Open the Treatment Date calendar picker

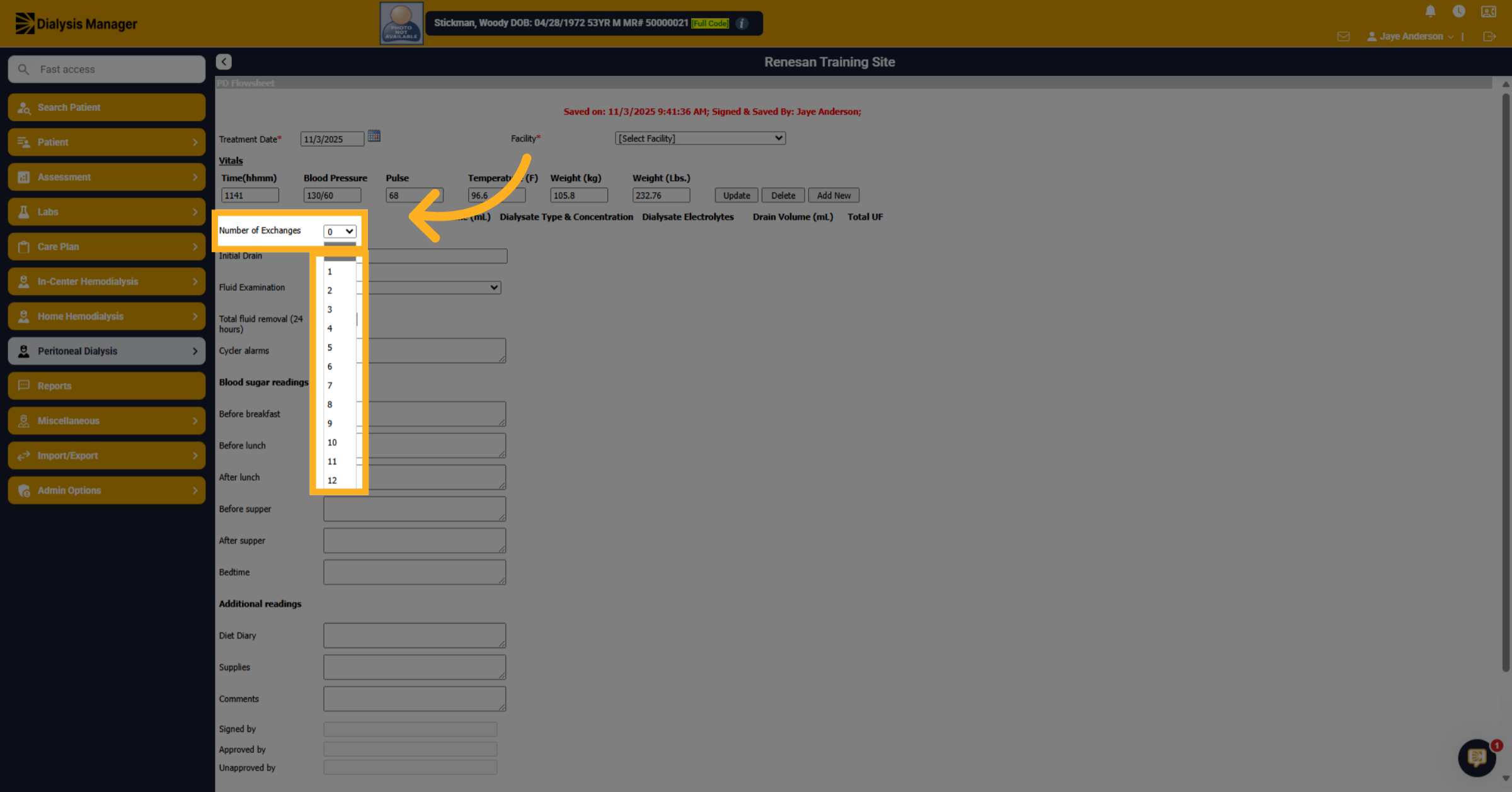point(374,136)
